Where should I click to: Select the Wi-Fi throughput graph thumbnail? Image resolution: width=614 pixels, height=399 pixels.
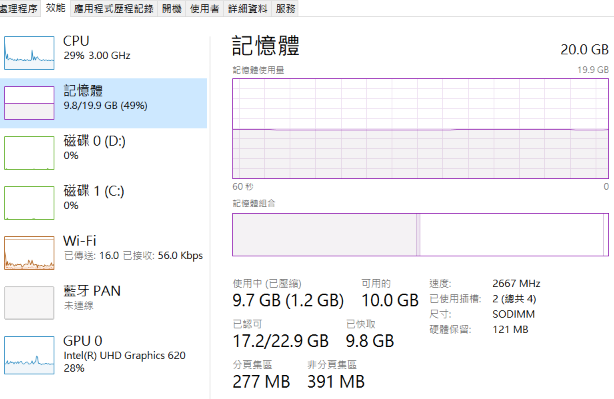[29, 253]
